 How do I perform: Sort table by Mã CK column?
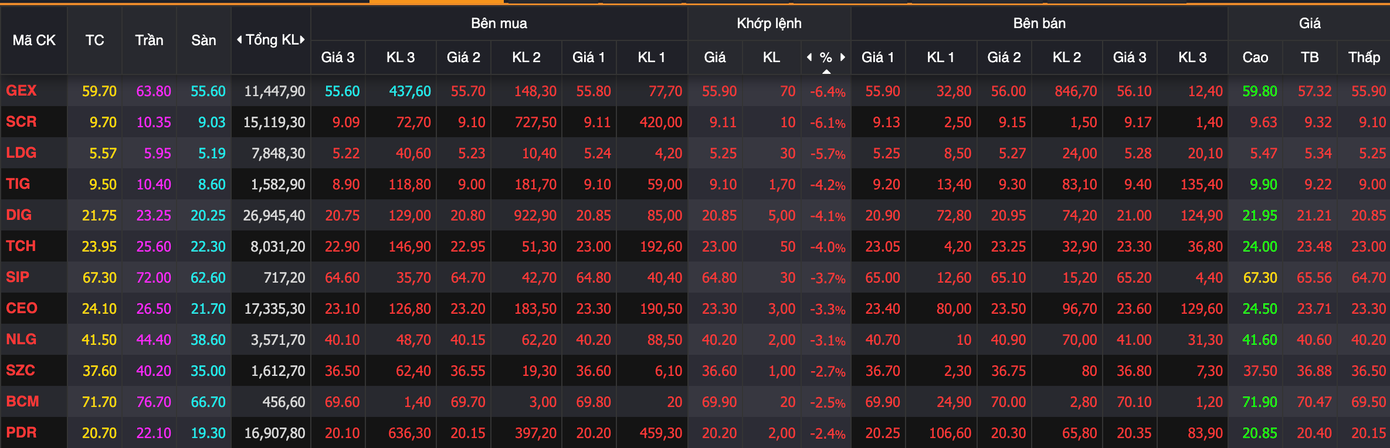pos(34,40)
